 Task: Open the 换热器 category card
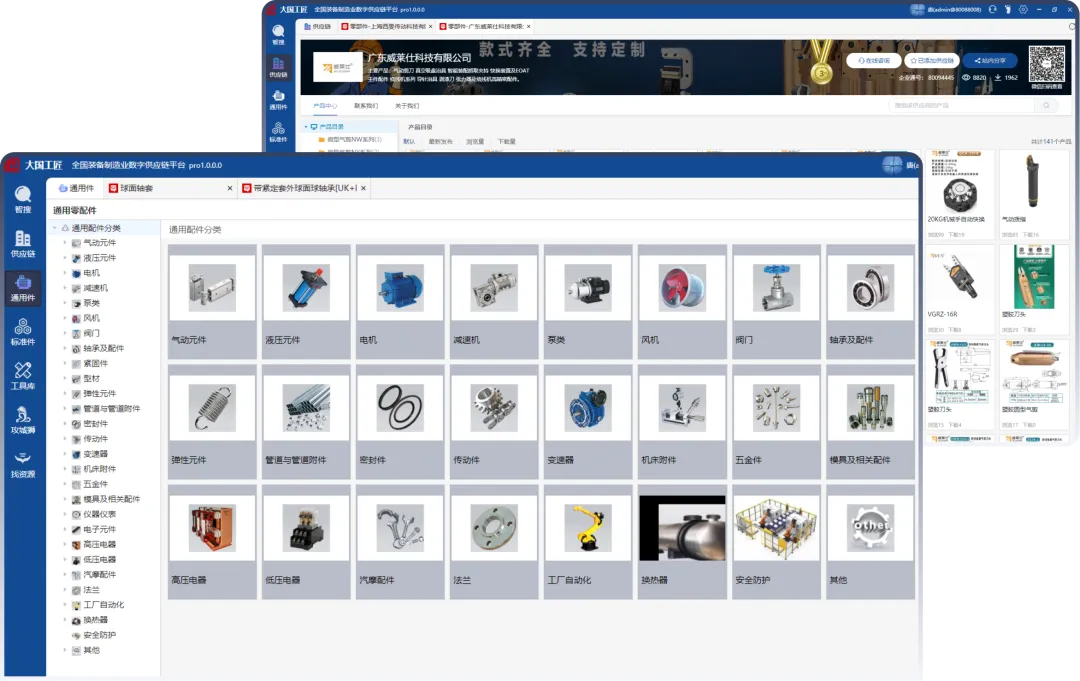(682, 541)
